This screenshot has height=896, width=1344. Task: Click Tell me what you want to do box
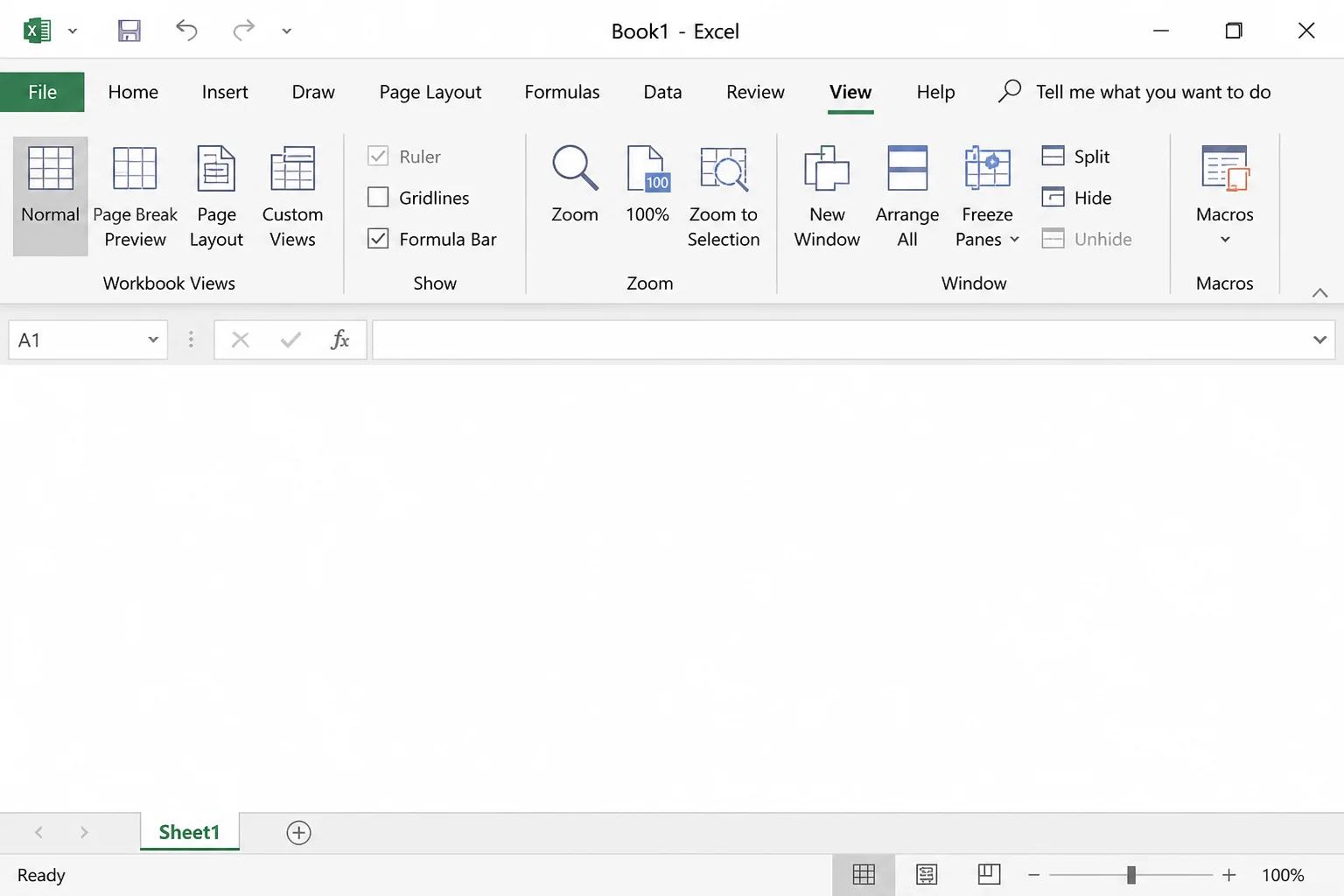tap(1153, 92)
